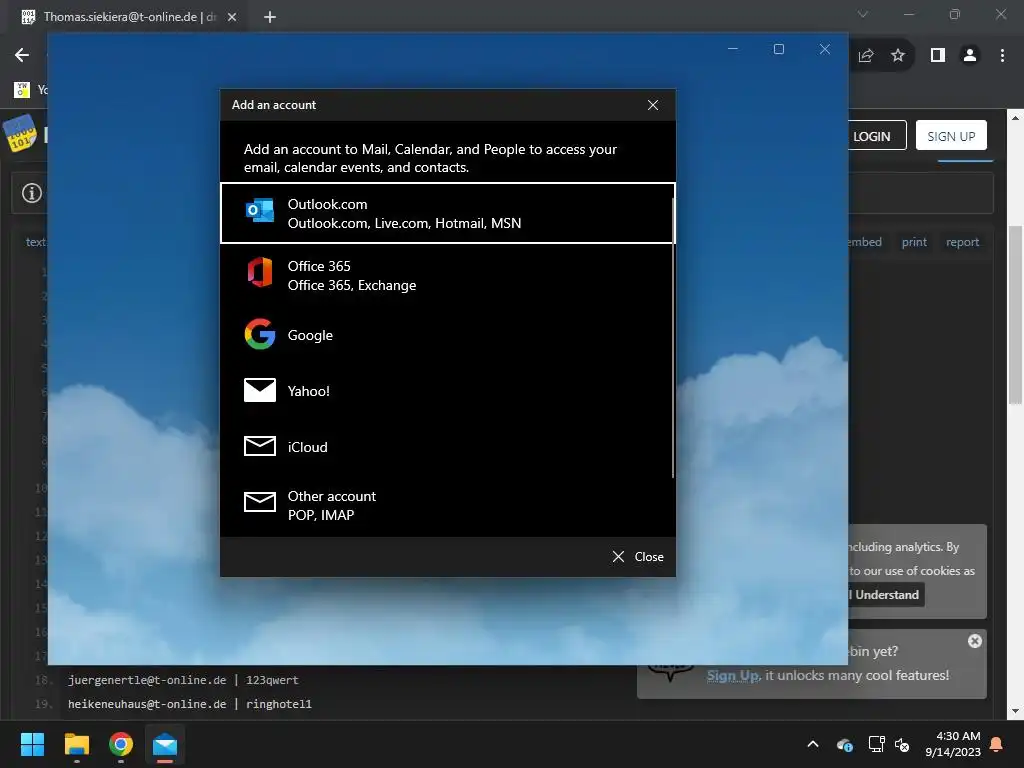Screen dimensions: 1024x768
Task: Open the print link in Chrome
Action: [x=914, y=242]
